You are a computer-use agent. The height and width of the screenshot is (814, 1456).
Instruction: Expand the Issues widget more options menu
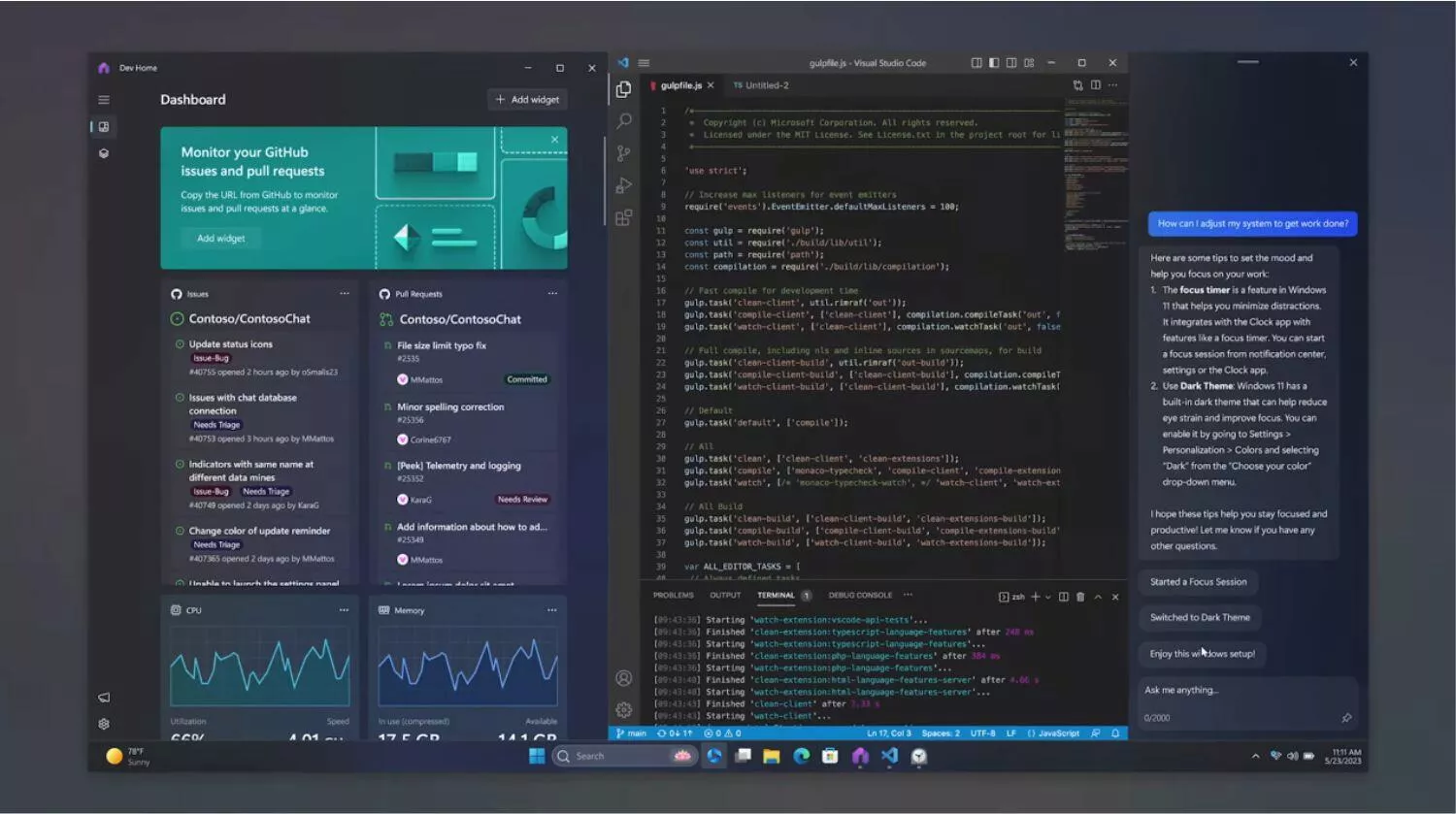345,293
